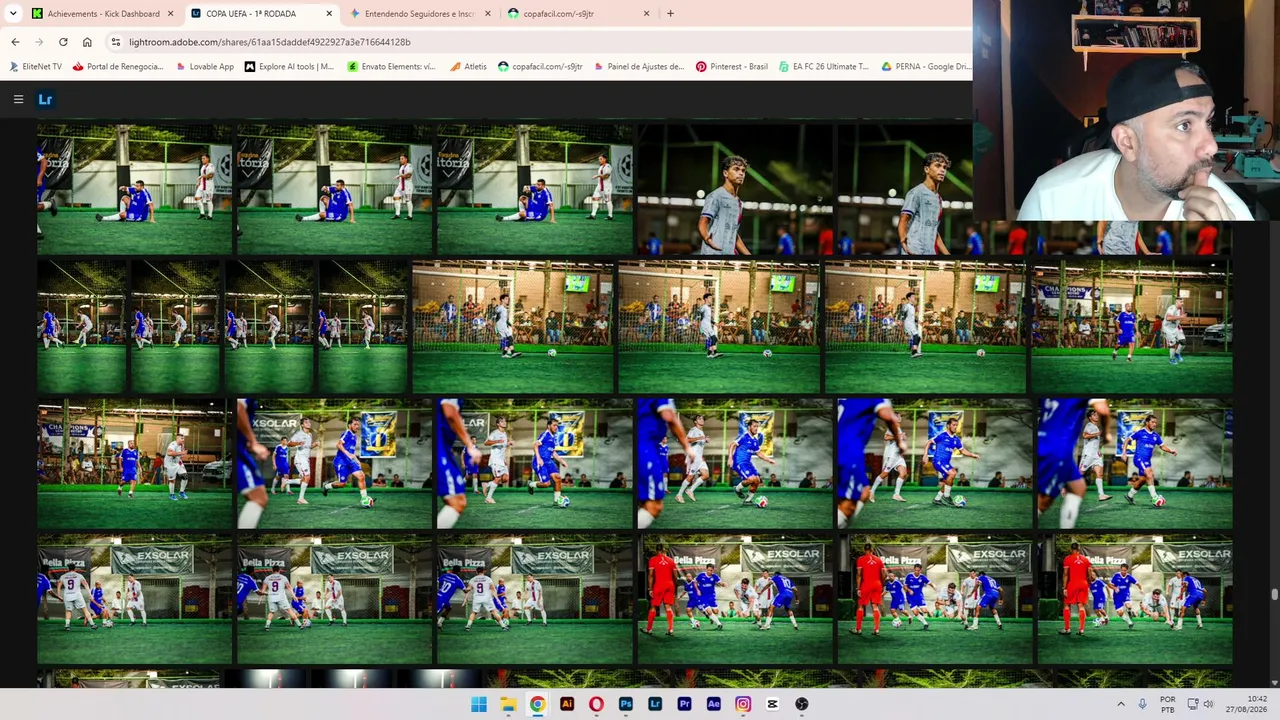
Task: Open the Atletis bookmark
Action: pyautogui.click(x=468, y=67)
